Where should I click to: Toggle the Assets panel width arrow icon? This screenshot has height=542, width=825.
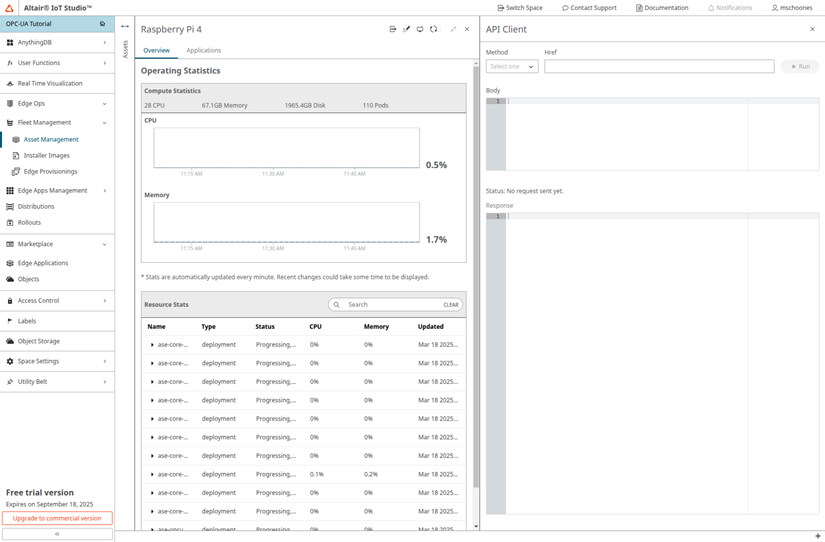(x=125, y=26)
